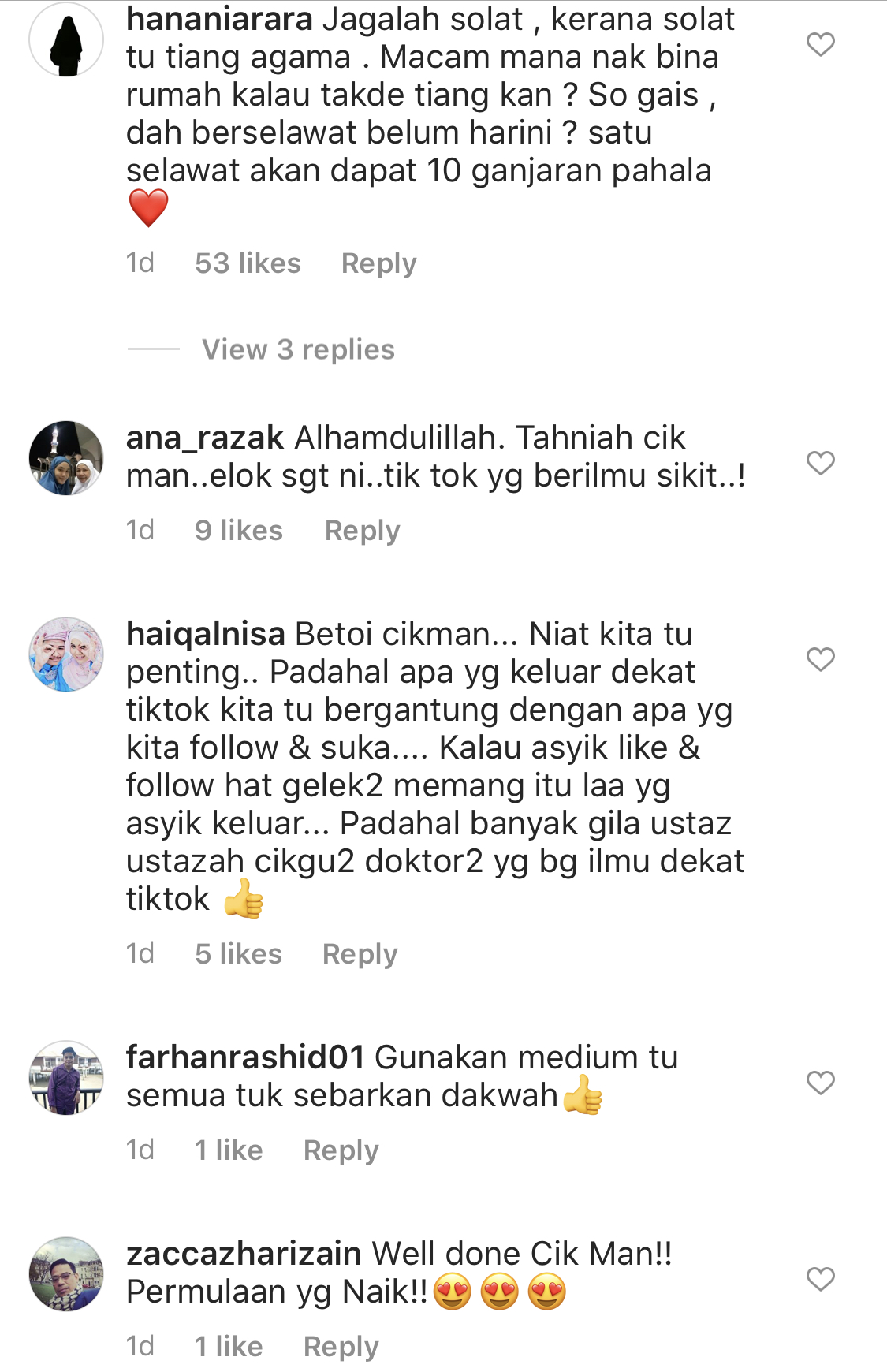The height and width of the screenshot is (1372, 887).
Task: Open zaccazharizain's profile avatar
Action: pyautogui.click(x=66, y=1274)
